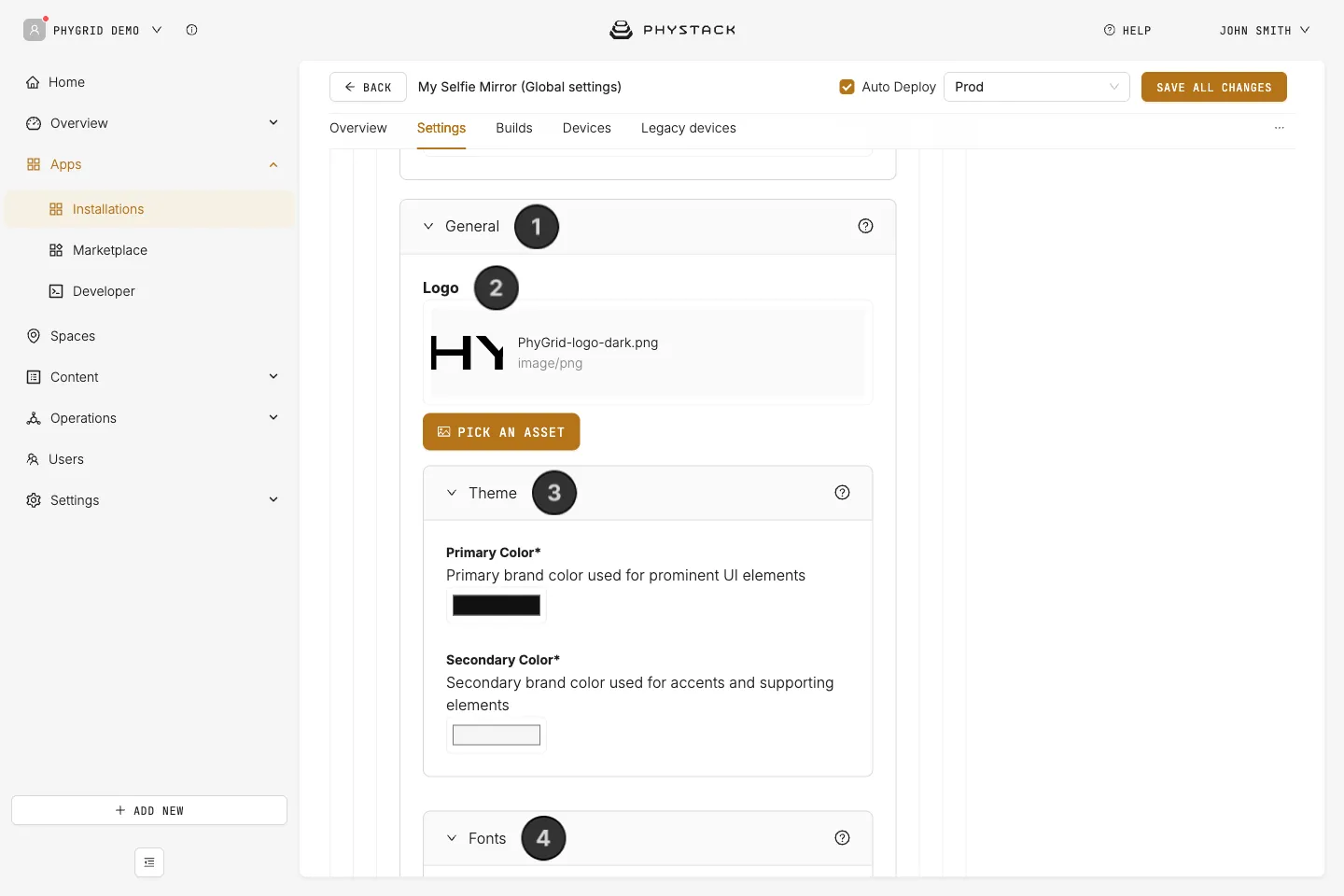Viewport: 1344px width, 896px height.
Task: Collapse the General section
Action: pos(428,226)
